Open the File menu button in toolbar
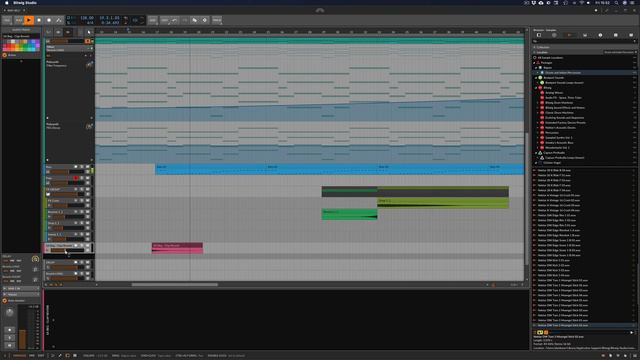 pos(7,20)
